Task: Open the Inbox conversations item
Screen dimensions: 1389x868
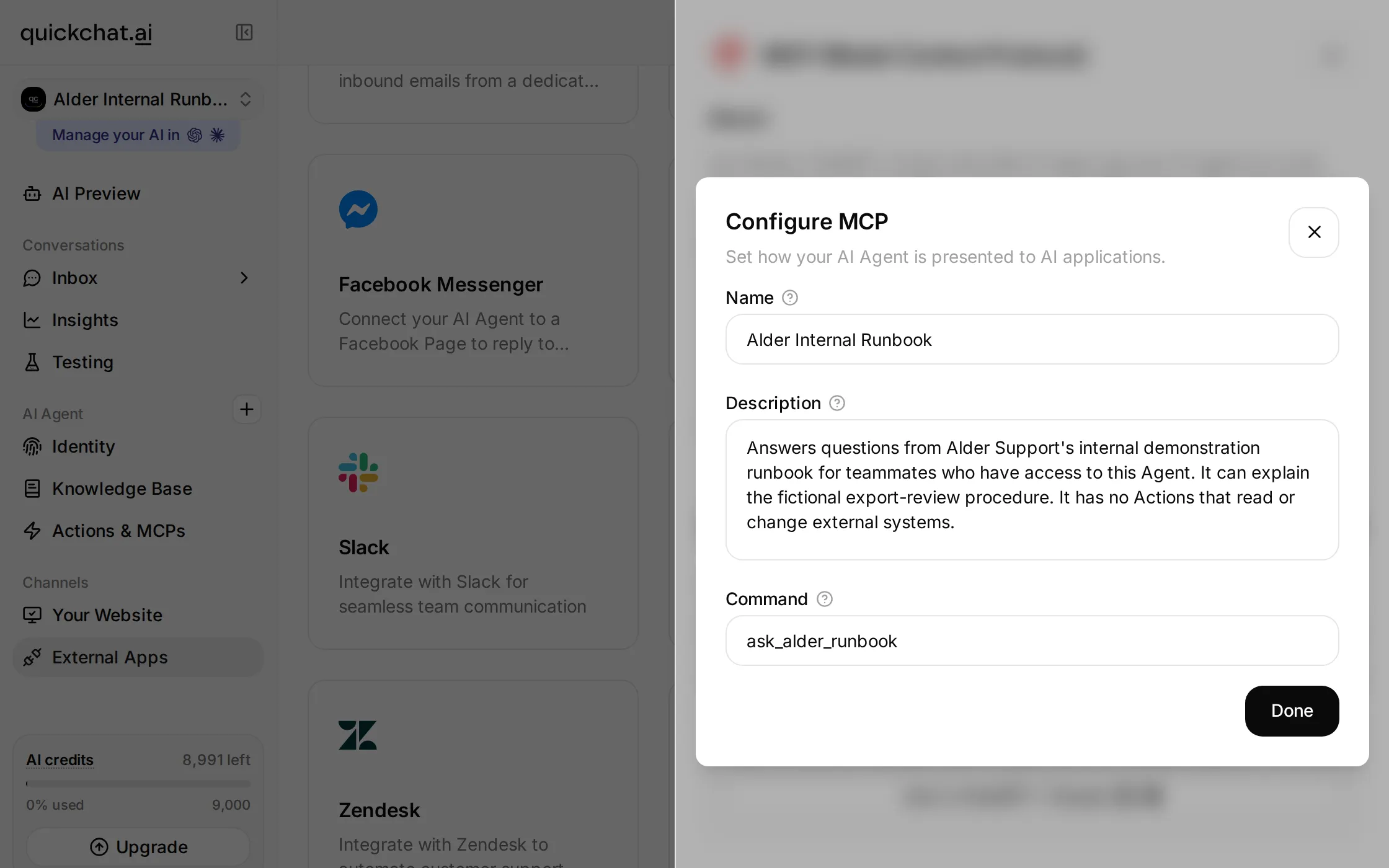Action: click(x=138, y=278)
